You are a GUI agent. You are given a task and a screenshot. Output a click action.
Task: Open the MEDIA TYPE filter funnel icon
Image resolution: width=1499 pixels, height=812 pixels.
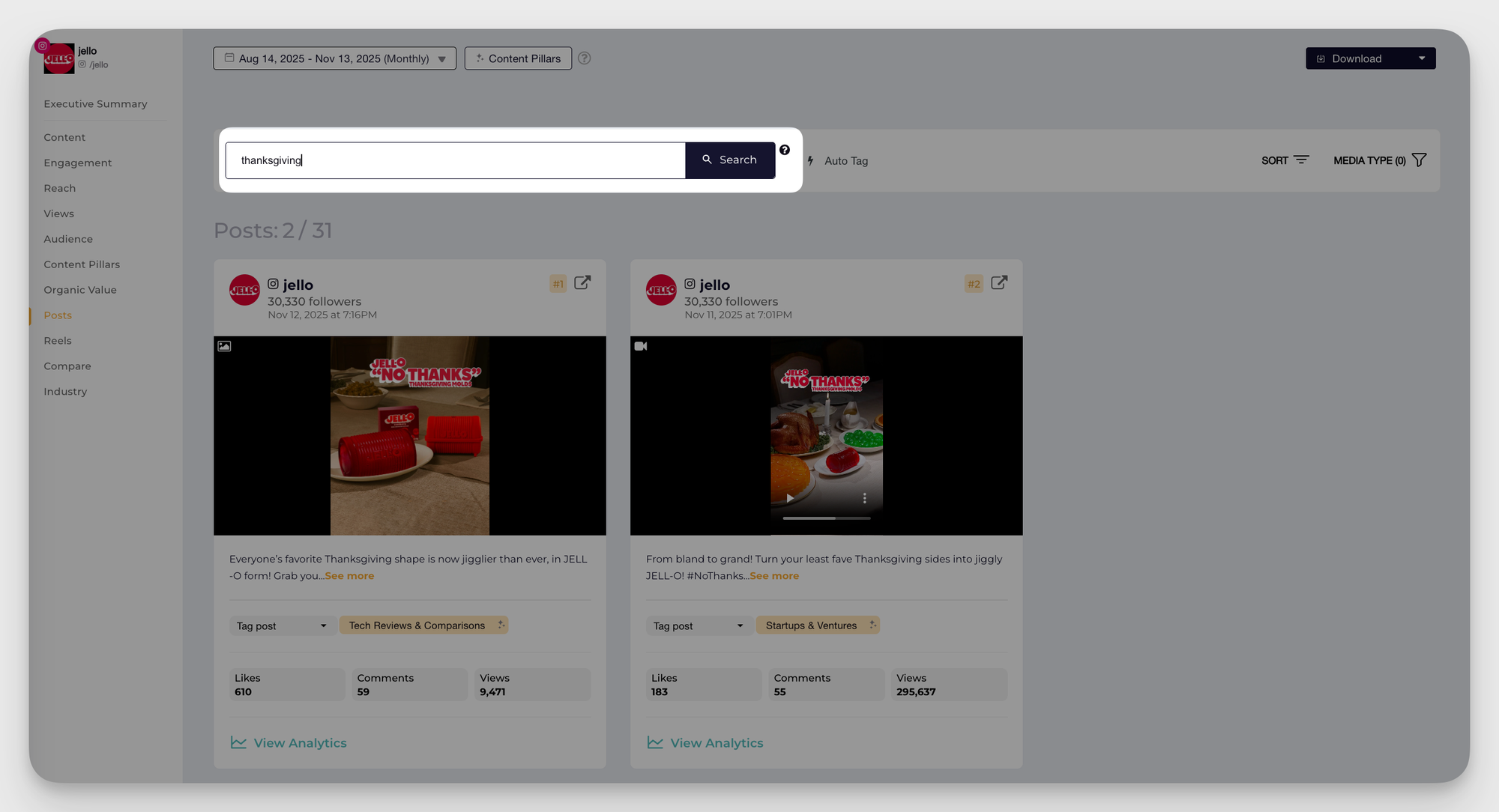(x=1419, y=160)
